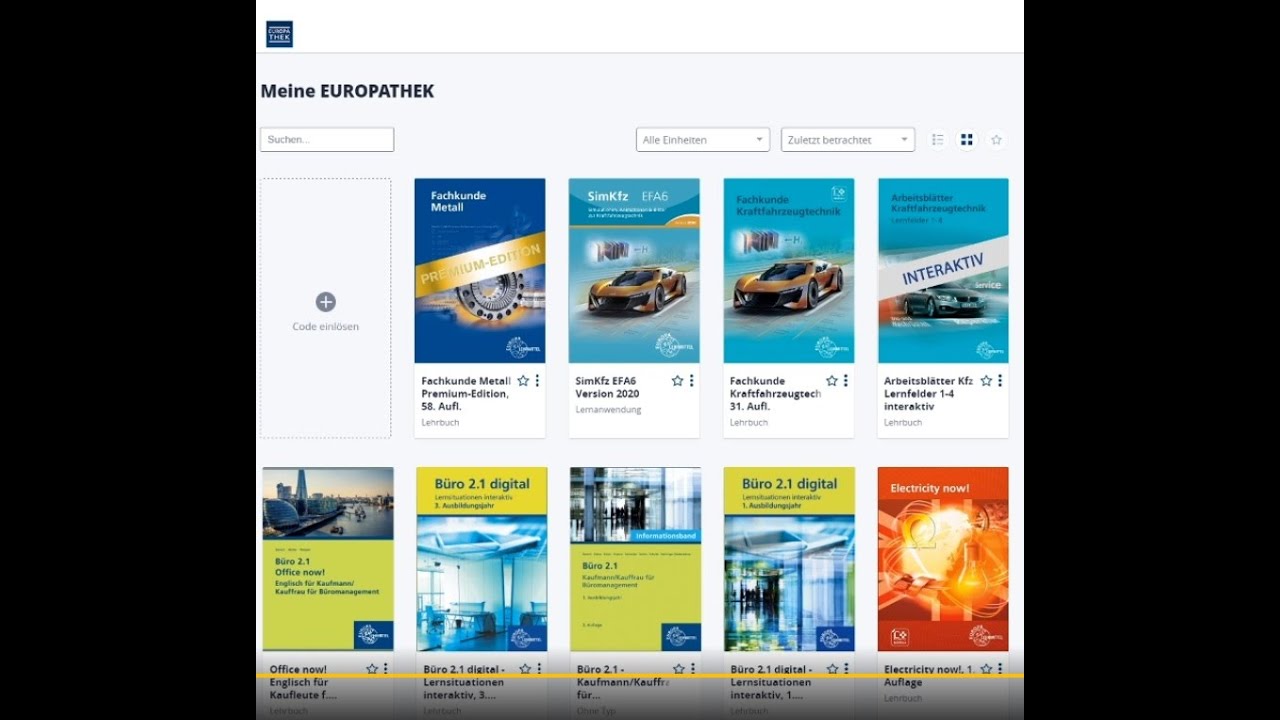
Task: Open options menu for Office now! Englisch
Action: (385, 669)
